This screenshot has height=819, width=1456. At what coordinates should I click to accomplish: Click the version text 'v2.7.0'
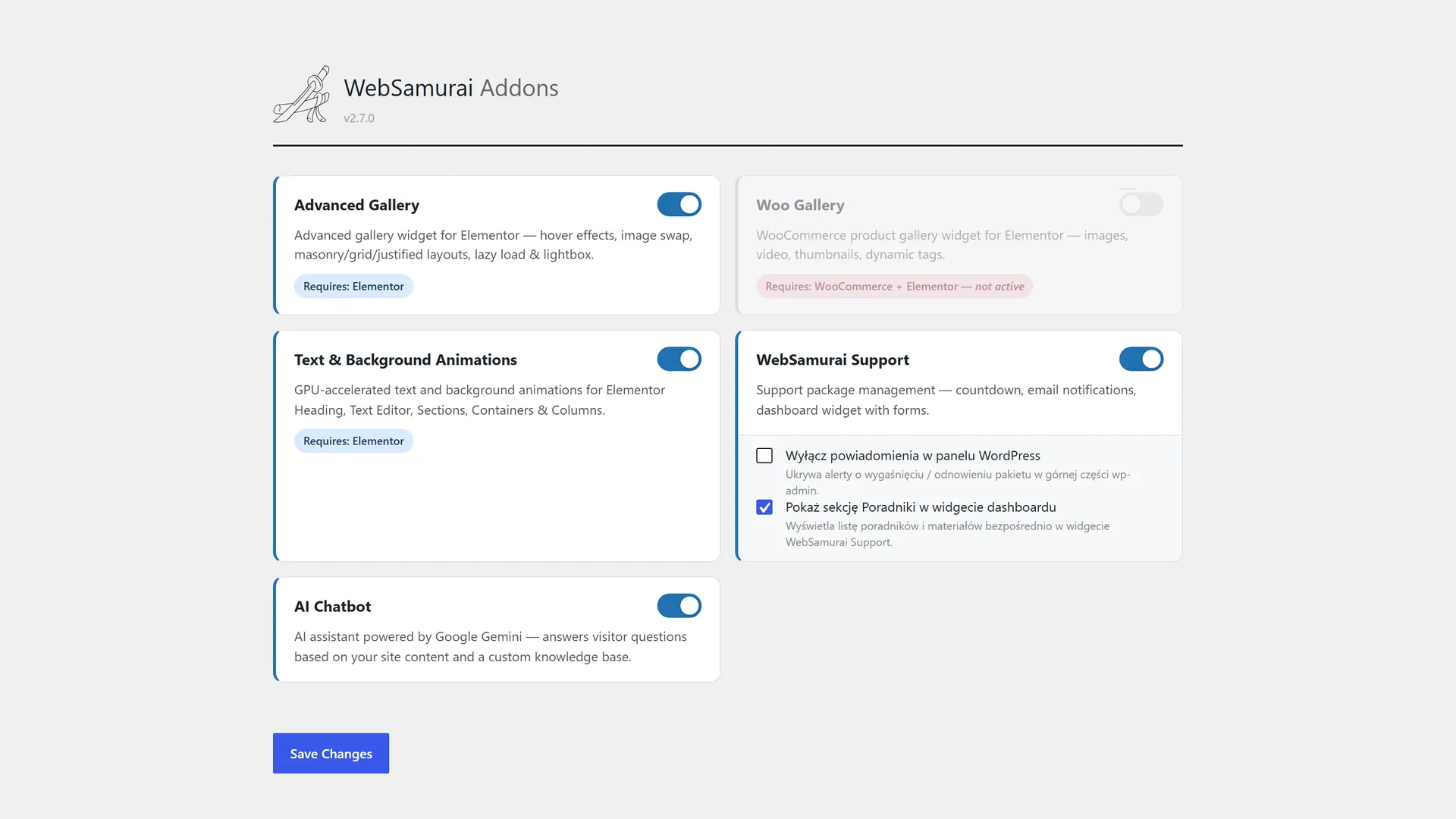(359, 118)
